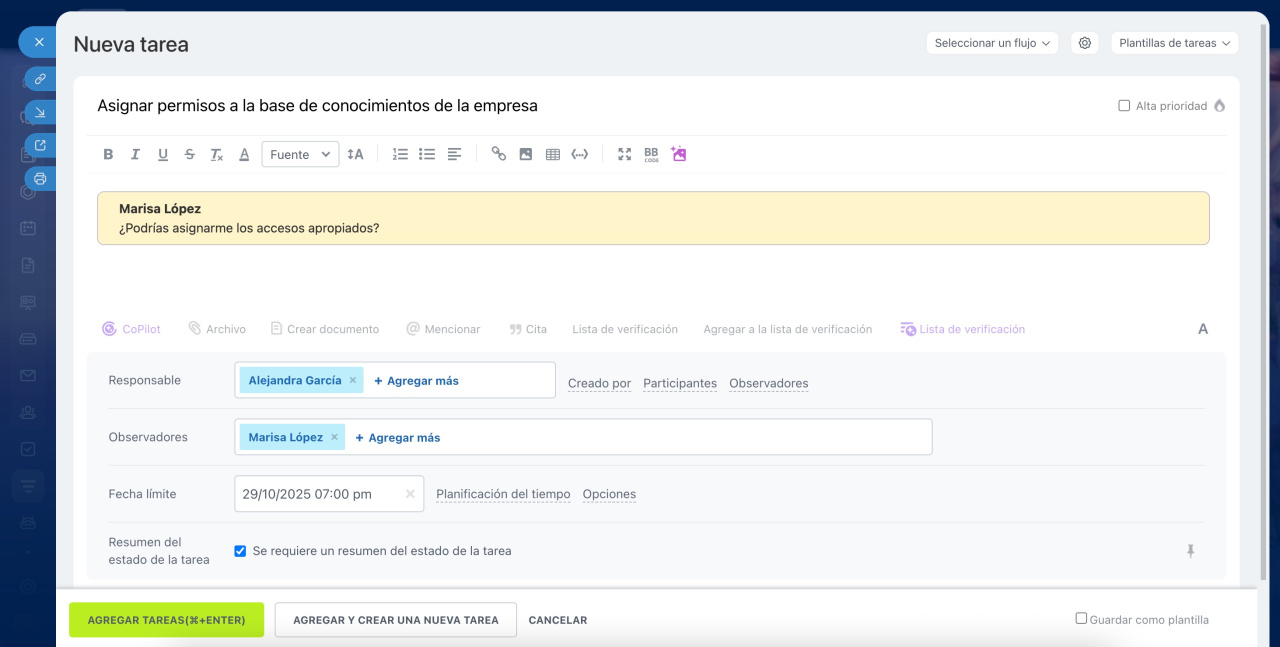Open CoPilot assistant in editor toolbar
Viewport: 1280px width, 647px height.
[x=132, y=329]
